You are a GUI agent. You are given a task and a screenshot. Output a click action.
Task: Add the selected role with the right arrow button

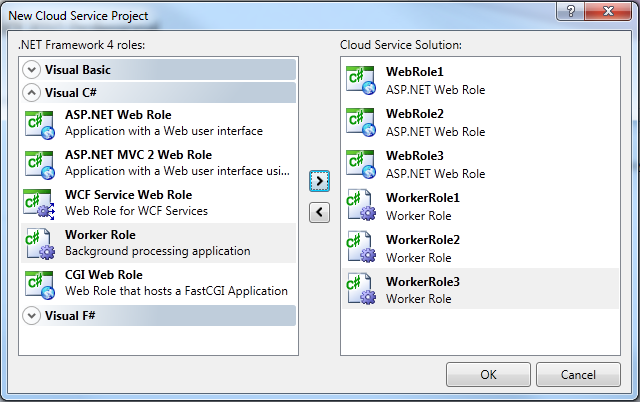(x=319, y=180)
